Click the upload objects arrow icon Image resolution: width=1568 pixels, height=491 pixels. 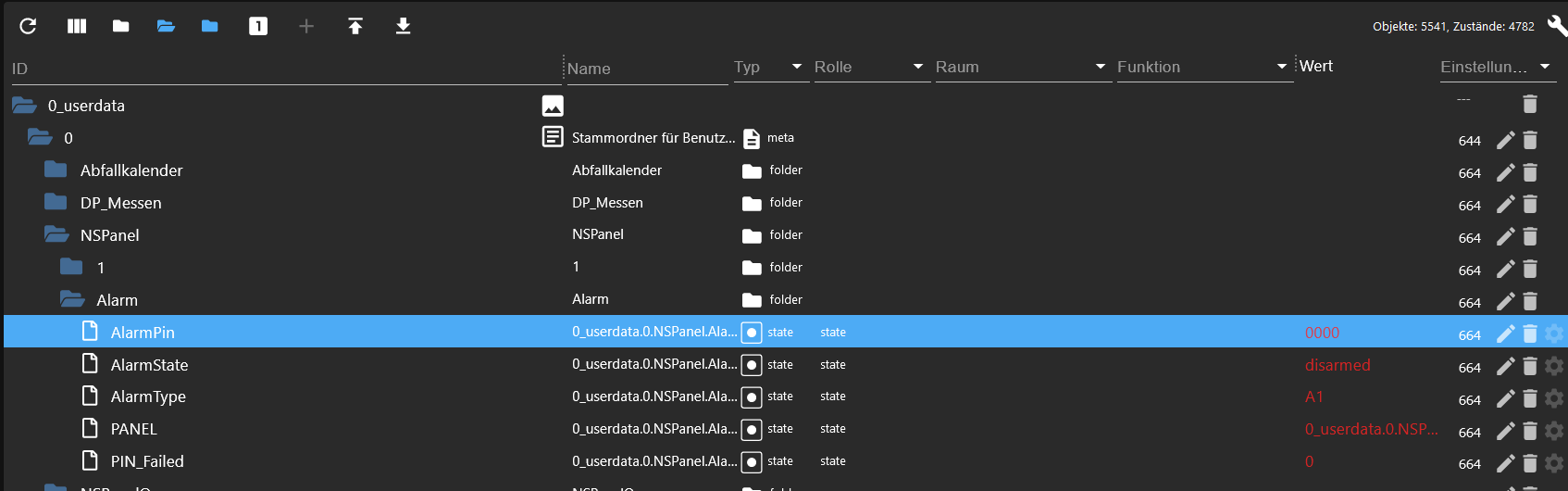point(355,26)
